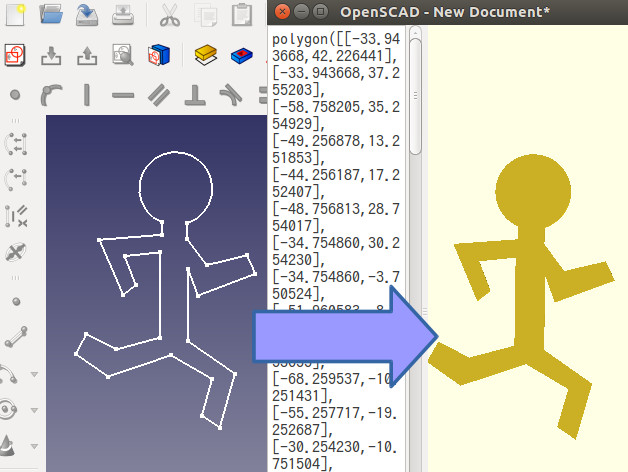Close the OpenSCAD window
Image resolution: width=628 pixels, height=472 pixels.
[282, 12]
